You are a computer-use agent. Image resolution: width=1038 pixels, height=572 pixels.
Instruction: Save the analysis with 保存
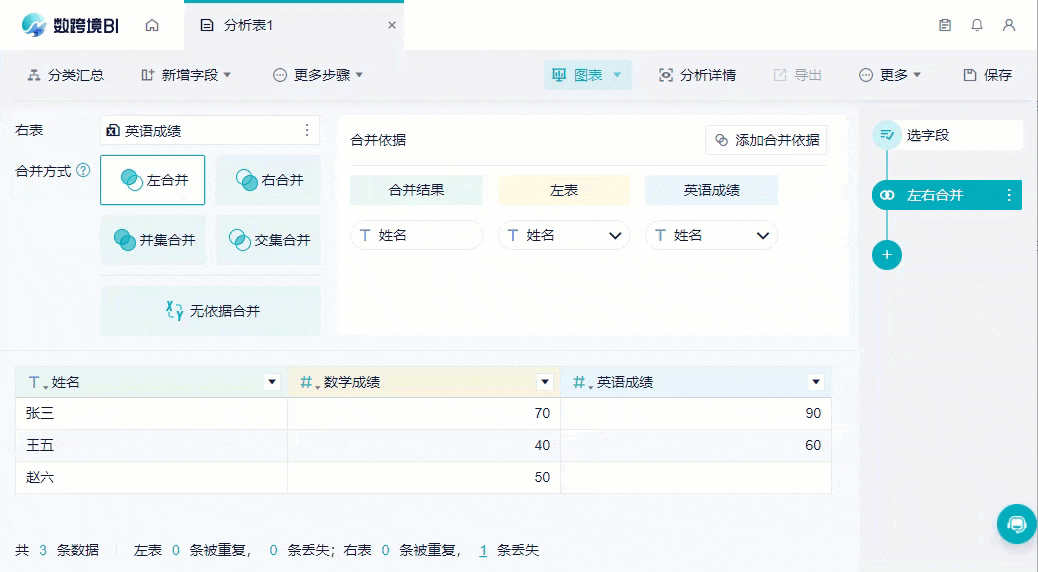(988, 75)
